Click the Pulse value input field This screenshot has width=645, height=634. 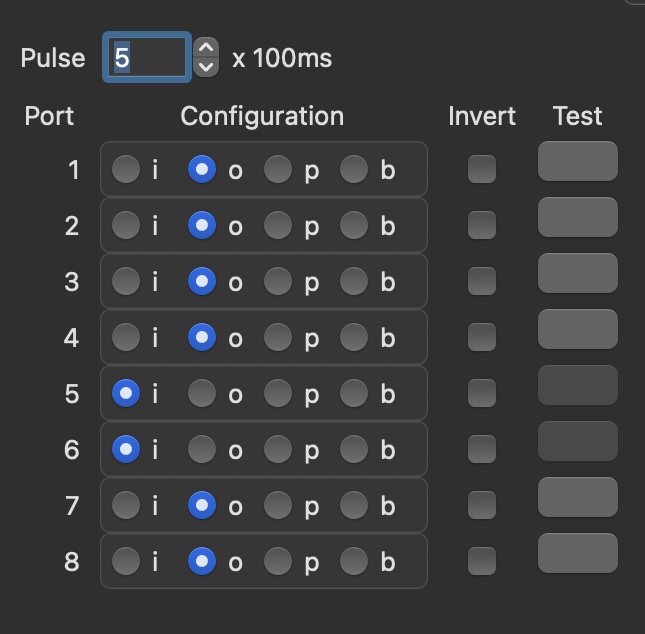pyautogui.click(x=147, y=58)
